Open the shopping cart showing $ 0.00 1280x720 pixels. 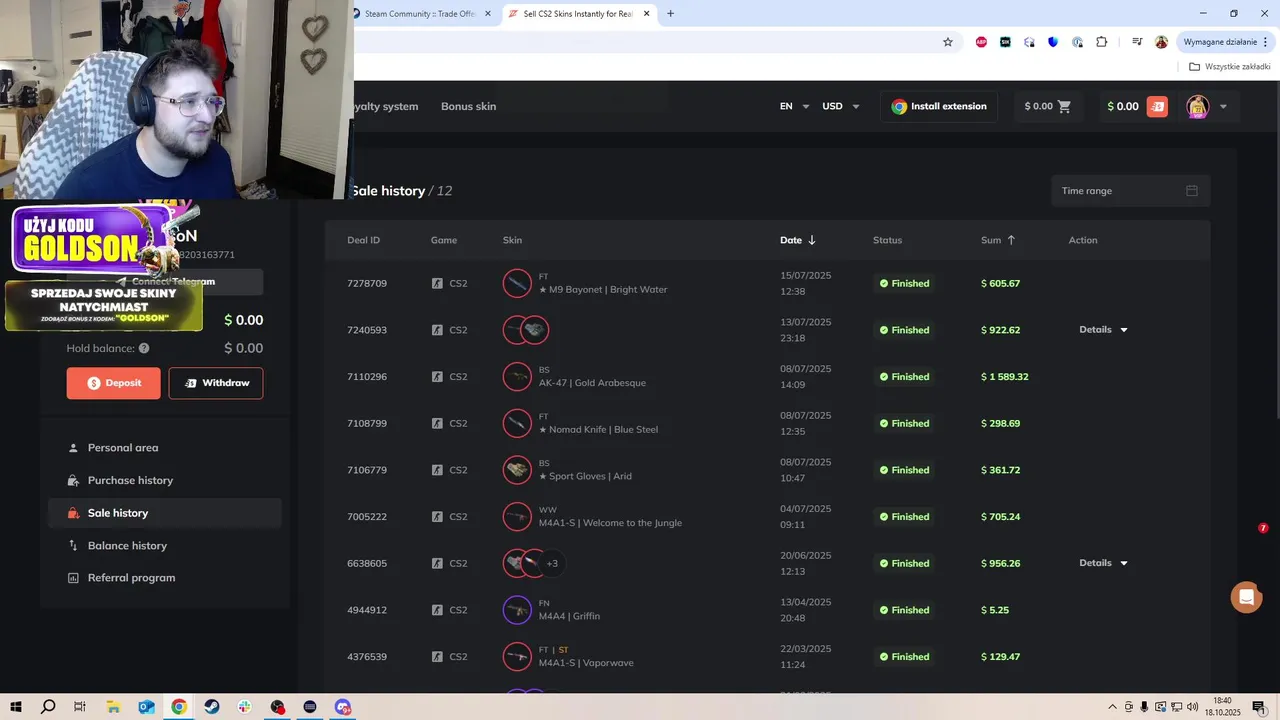coord(1048,106)
